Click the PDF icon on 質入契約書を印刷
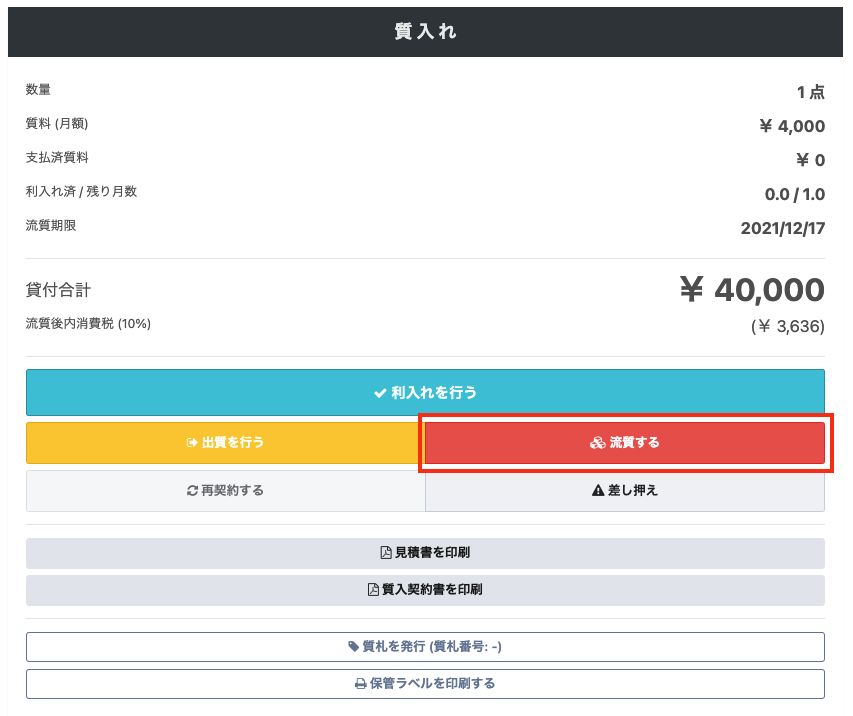This screenshot has height=716, width=853. [374, 590]
